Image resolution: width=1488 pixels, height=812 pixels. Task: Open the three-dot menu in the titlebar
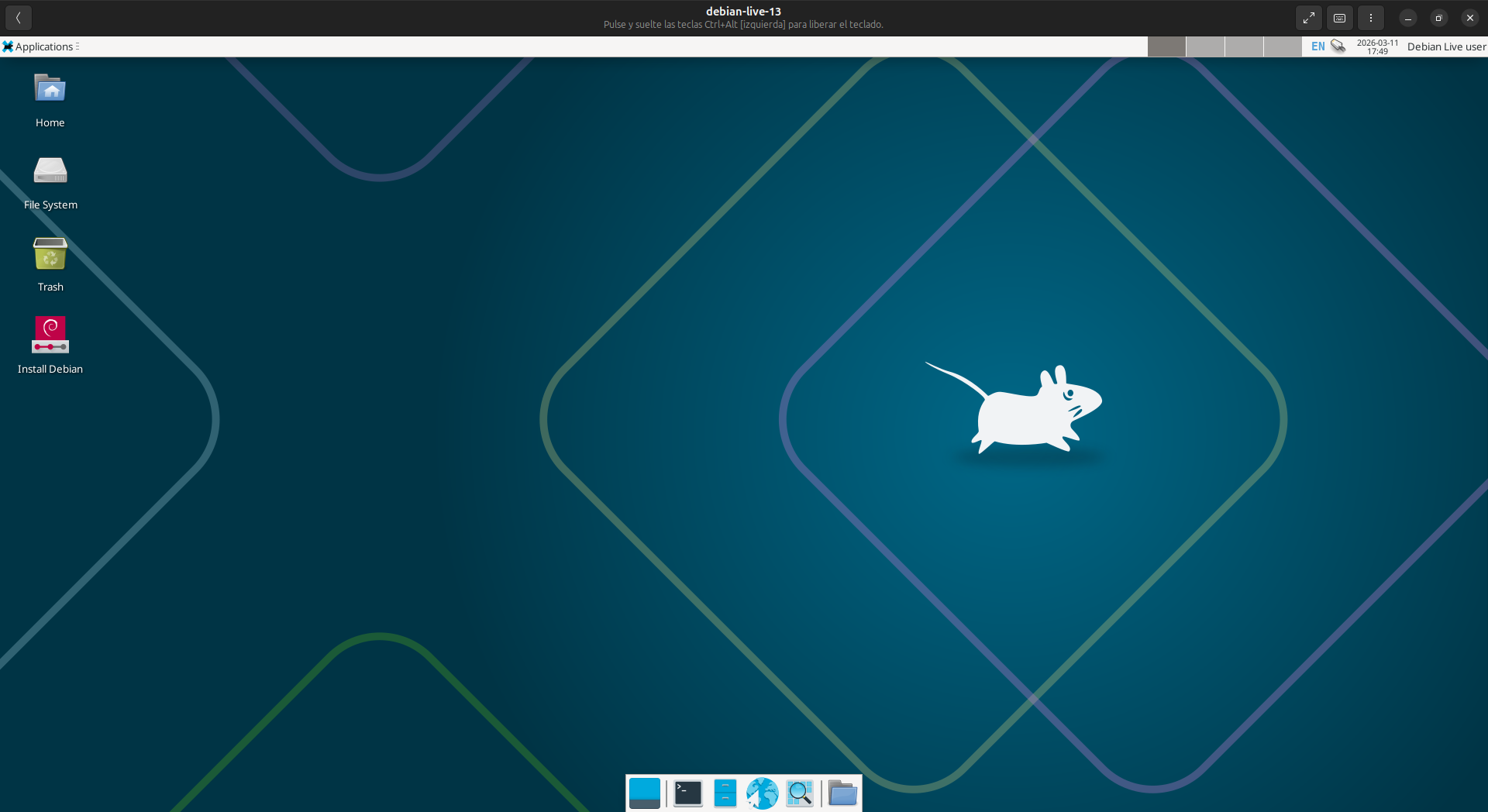(x=1372, y=17)
